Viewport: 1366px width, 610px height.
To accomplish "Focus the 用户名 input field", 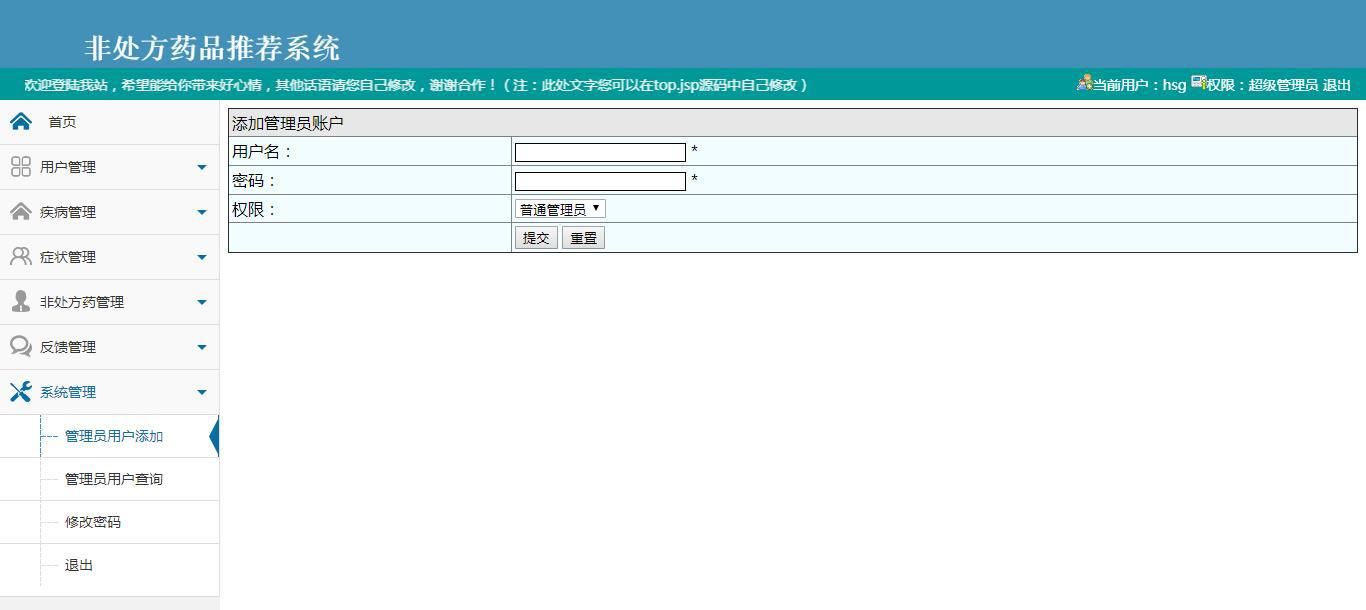I will pyautogui.click(x=600, y=152).
